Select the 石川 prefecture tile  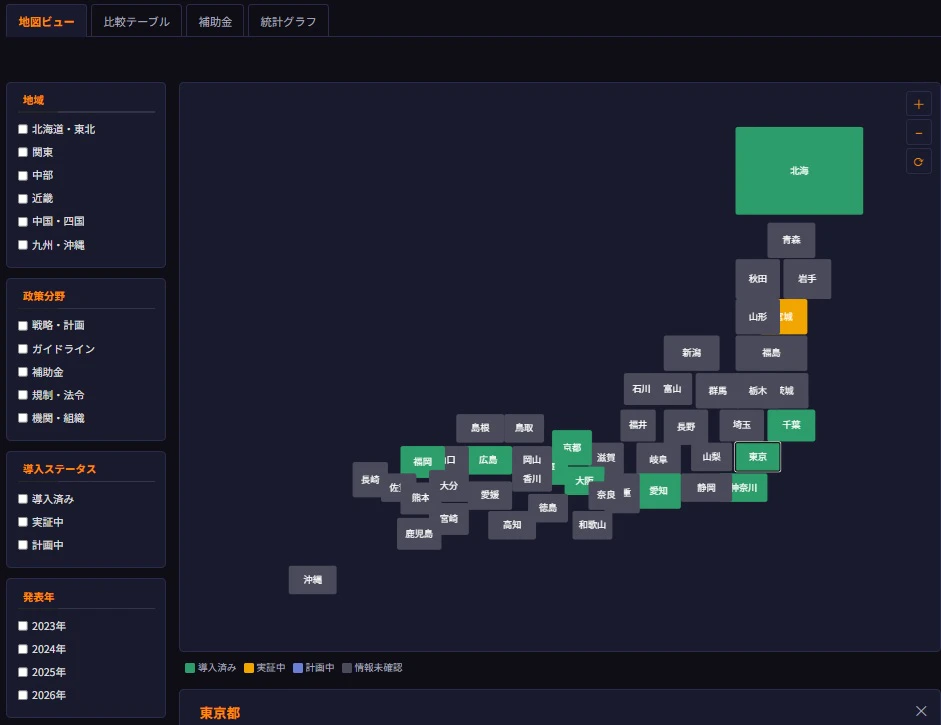point(641,389)
